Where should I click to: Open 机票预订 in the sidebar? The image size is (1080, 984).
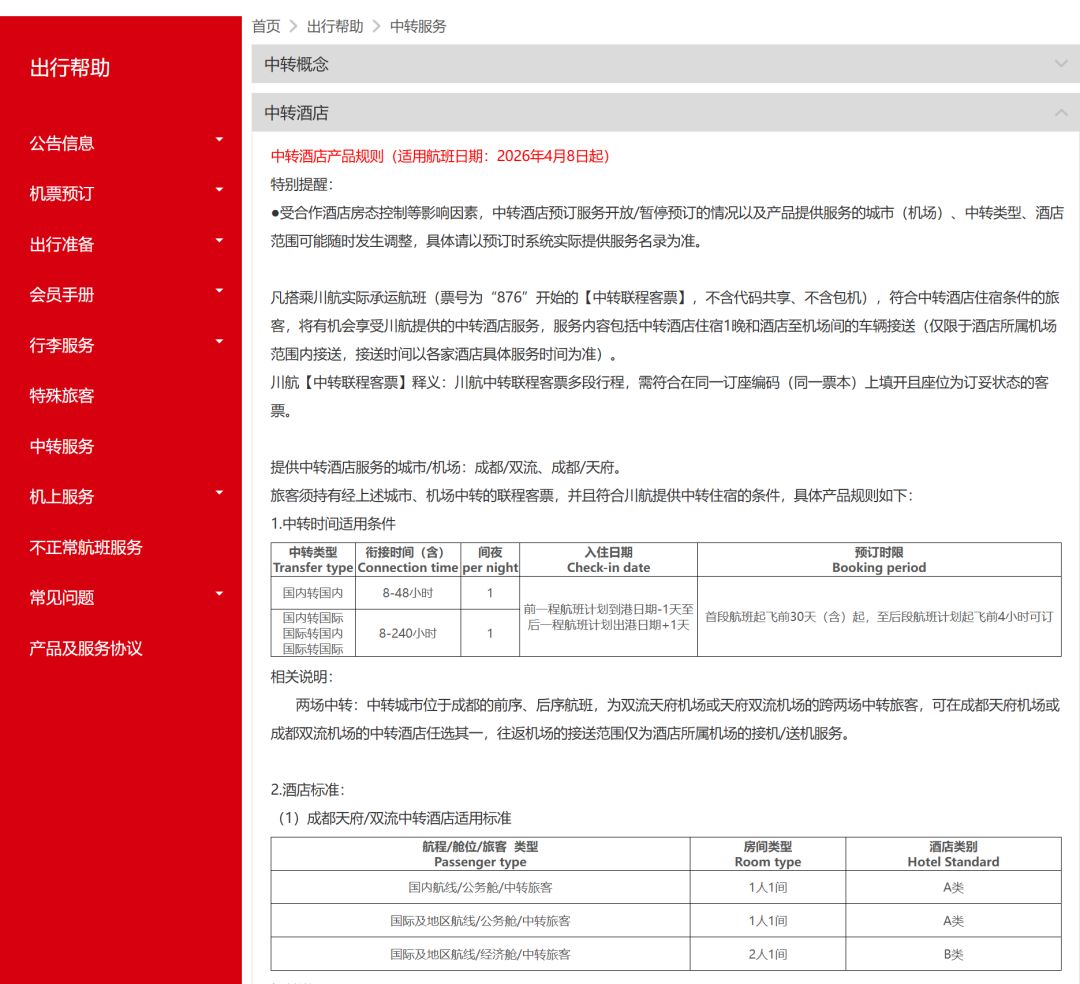pyautogui.click(x=62, y=193)
